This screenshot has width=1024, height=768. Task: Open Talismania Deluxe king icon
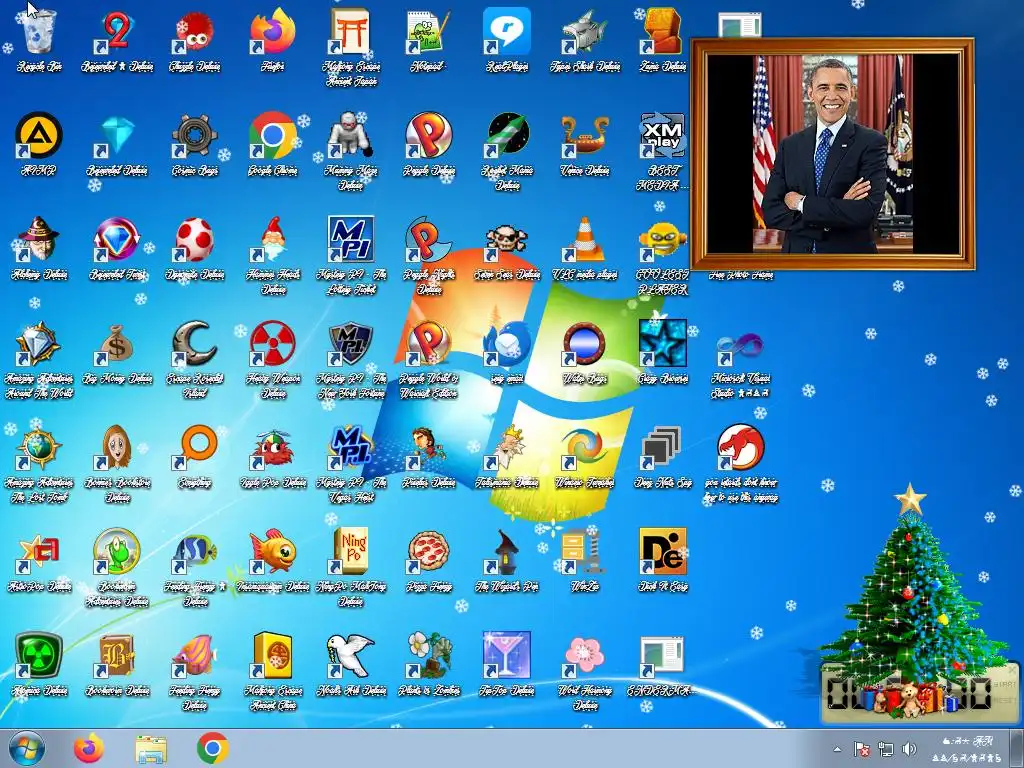pyautogui.click(x=507, y=448)
